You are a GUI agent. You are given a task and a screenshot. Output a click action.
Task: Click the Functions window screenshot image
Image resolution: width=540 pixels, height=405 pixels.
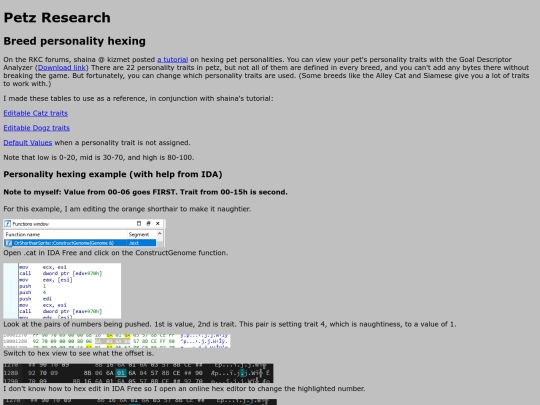click(84, 233)
